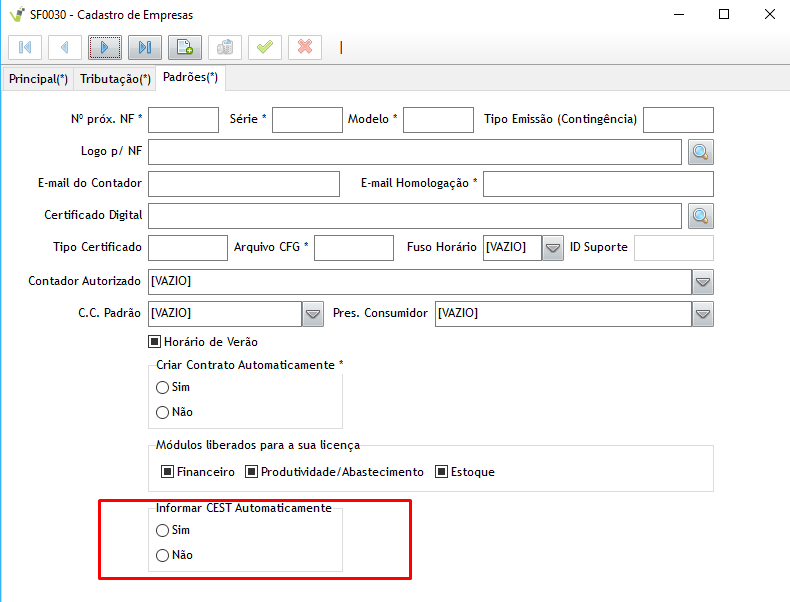Jump to the last record
This screenshot has height=602, width=790.
click(x=145, y=47)
